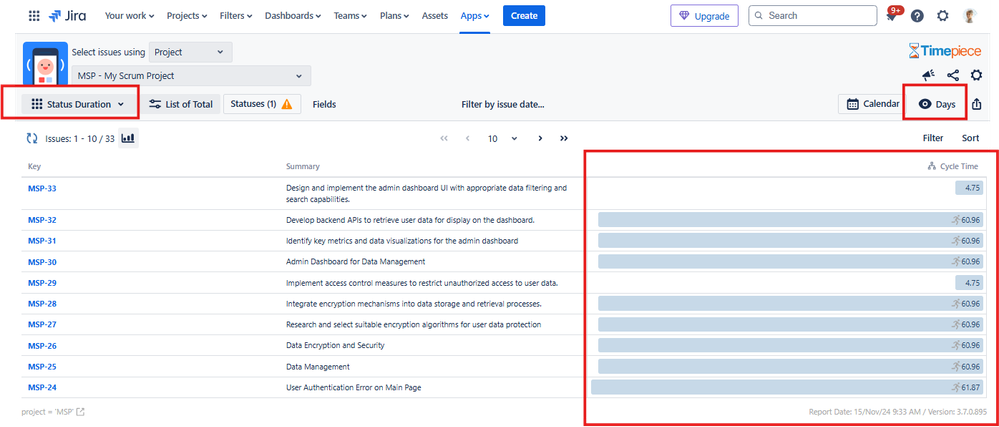Image resolution: width=999 pixels, height=427 pixels.
Task: Select the summary text 'Data Encryption and Security'
Action: click(x=335, y=345)
